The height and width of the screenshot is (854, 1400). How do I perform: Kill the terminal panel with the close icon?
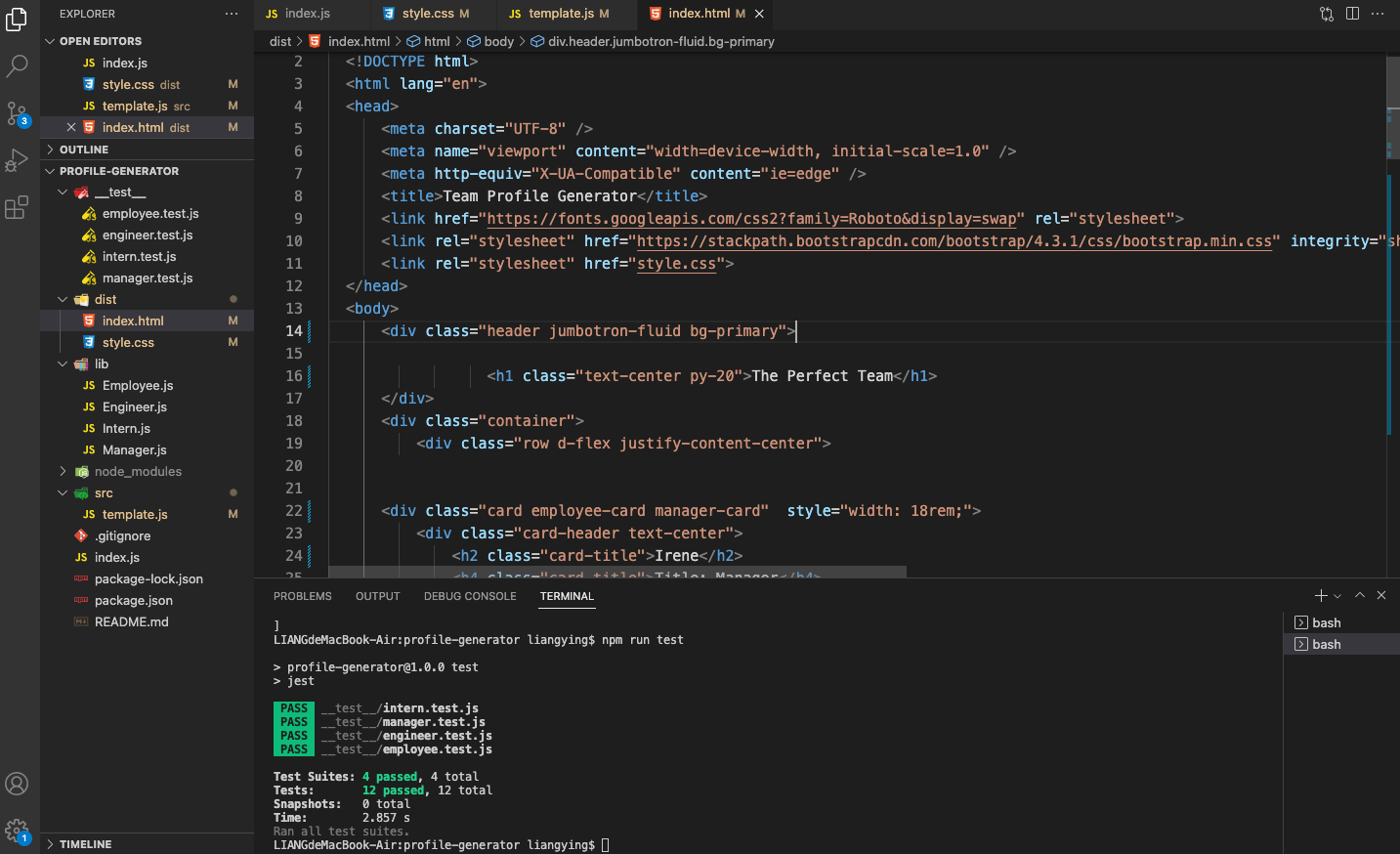[x=1380, y=595]
